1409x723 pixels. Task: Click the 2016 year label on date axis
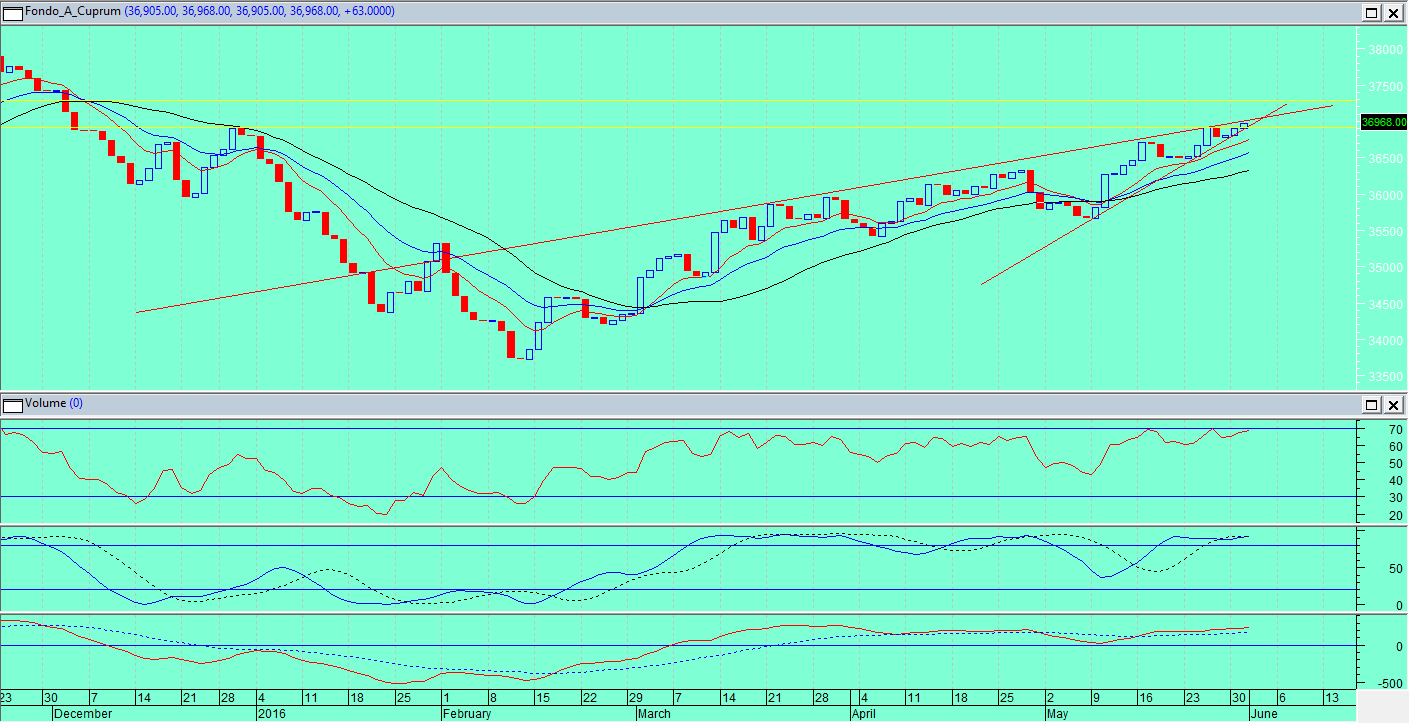272,714
